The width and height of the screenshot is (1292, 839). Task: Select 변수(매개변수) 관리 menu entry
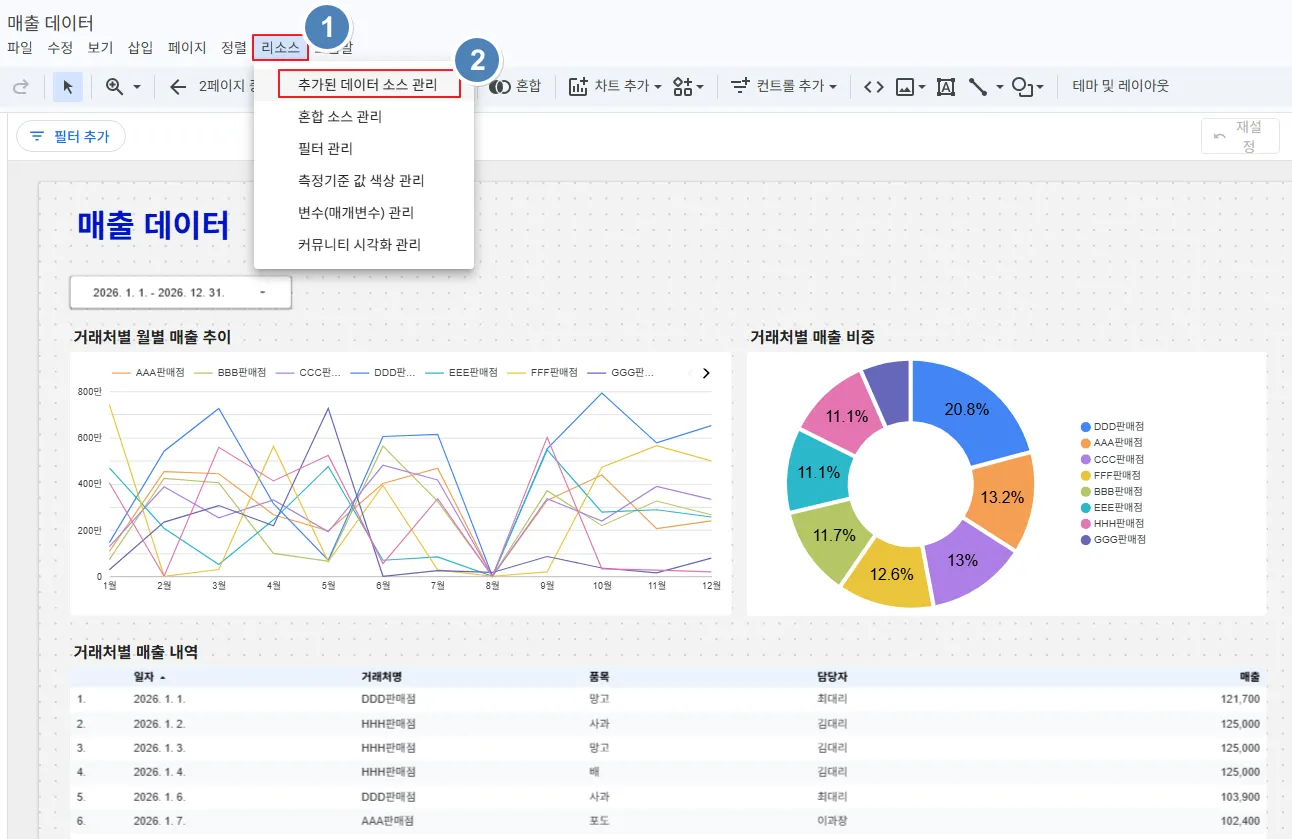pos(356,213)
